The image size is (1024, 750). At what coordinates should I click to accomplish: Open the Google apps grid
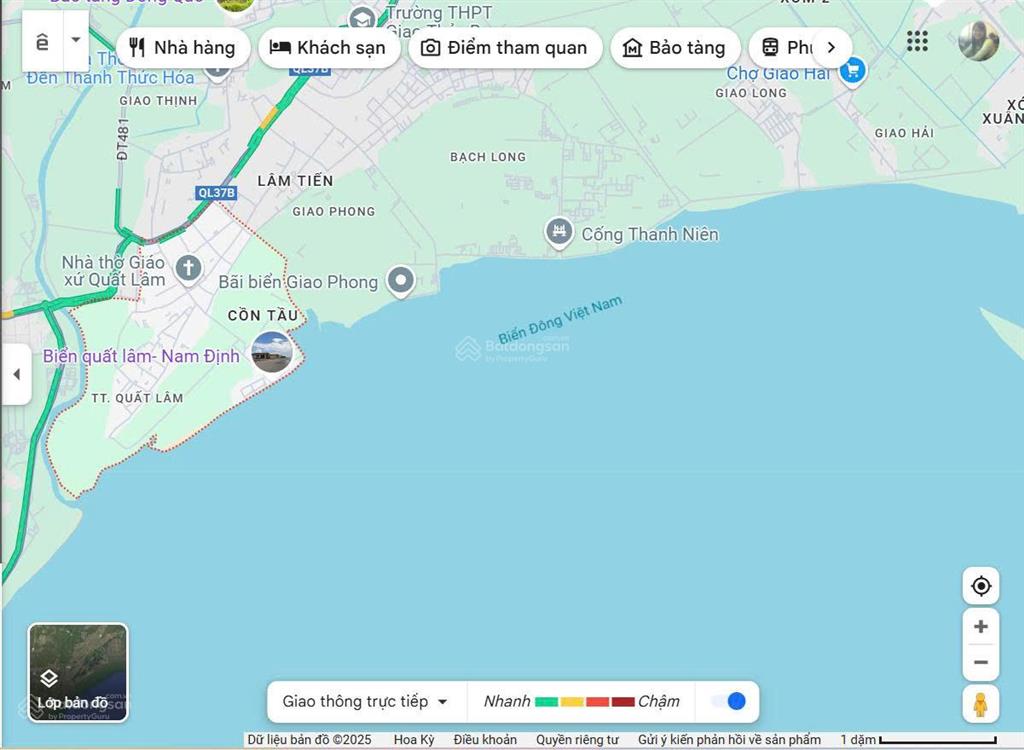(917, 41)
